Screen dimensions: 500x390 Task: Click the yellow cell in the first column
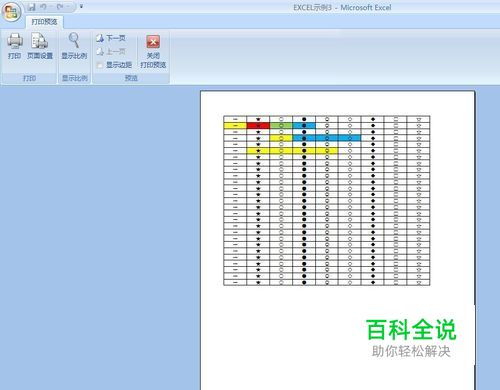(x=235, y=125)
